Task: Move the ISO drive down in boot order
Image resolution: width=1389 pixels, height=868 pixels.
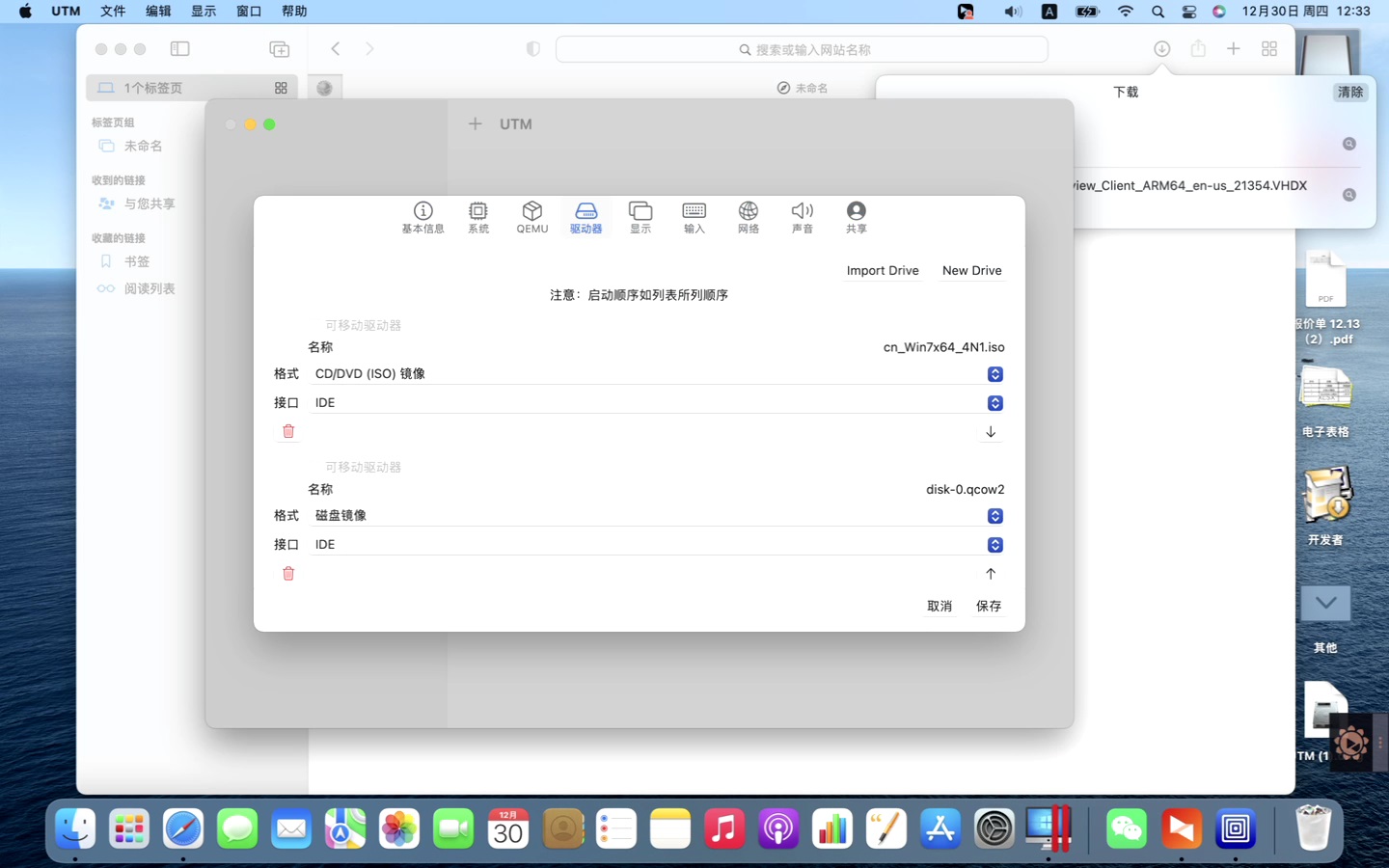Action: click(991, 432)
